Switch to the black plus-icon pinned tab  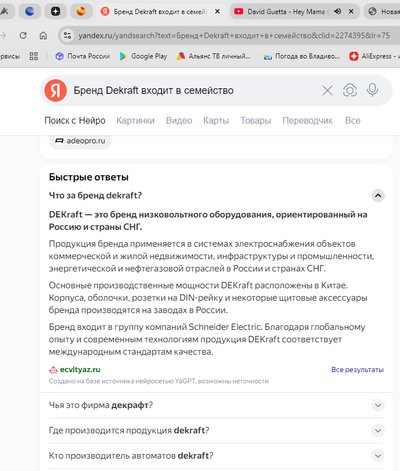[x=55, y=12]
